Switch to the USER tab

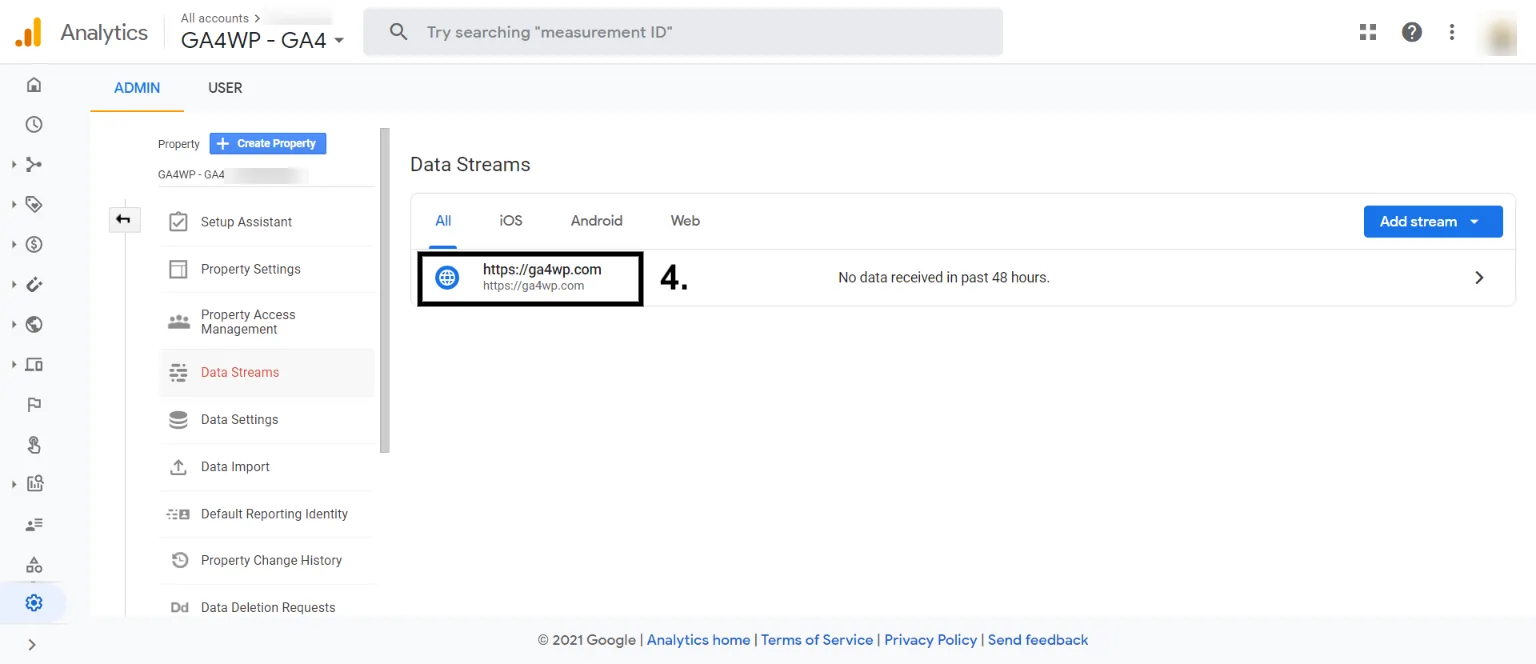225,88
